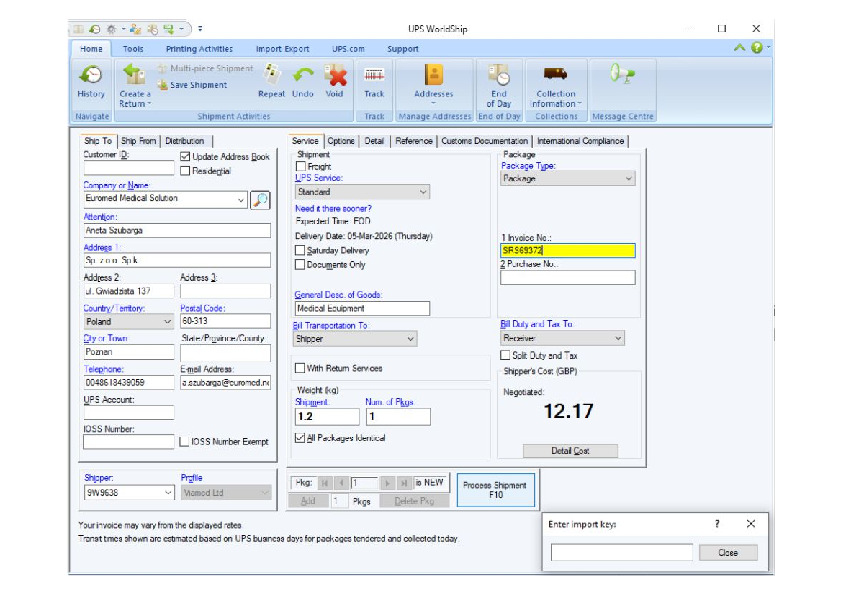Open the Addresses icon in the ribbon
Screen dimensions: 842x595
click(433, 76)
